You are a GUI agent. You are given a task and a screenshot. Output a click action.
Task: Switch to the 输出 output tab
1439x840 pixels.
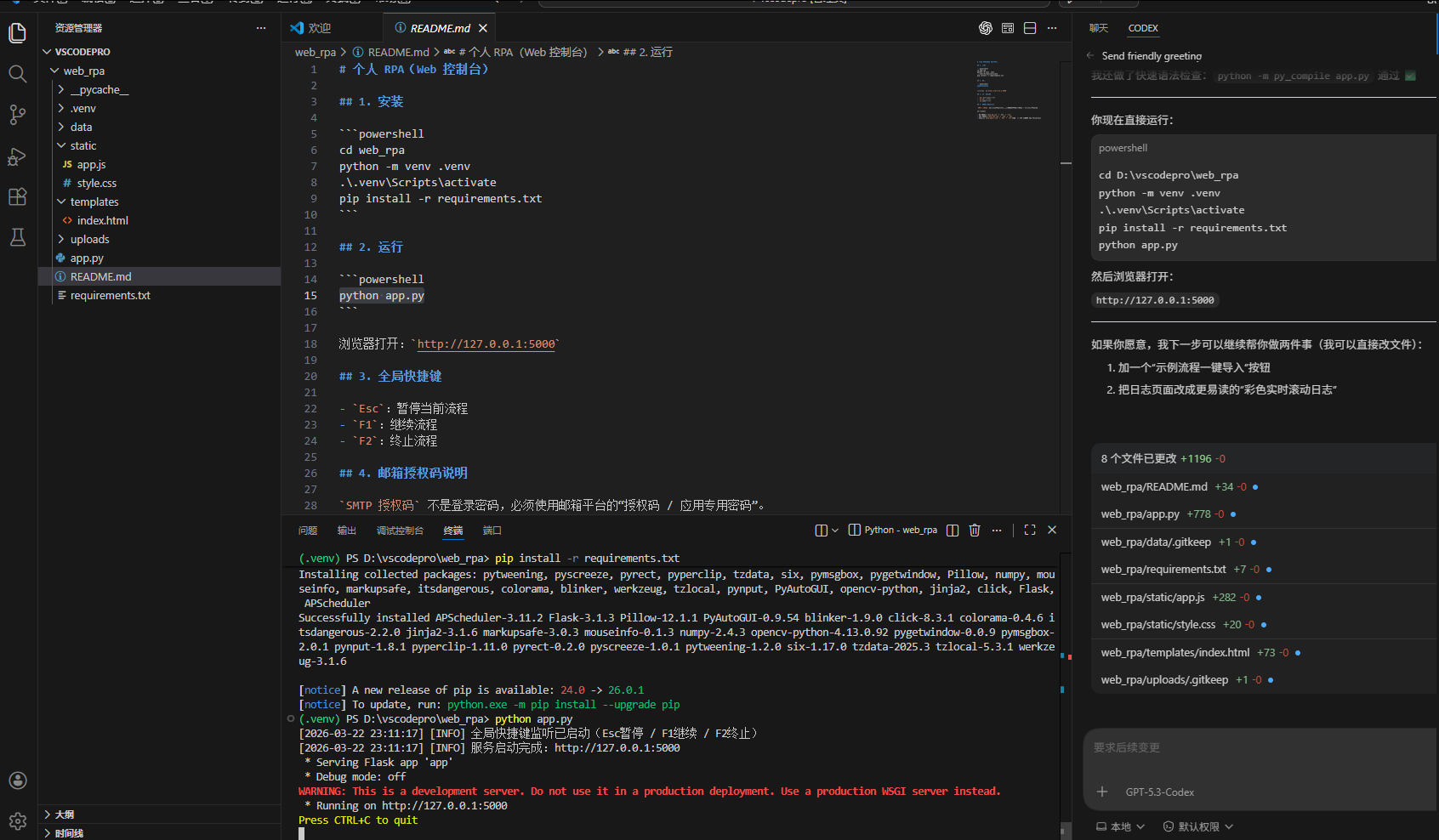click(x=347, y=531)
